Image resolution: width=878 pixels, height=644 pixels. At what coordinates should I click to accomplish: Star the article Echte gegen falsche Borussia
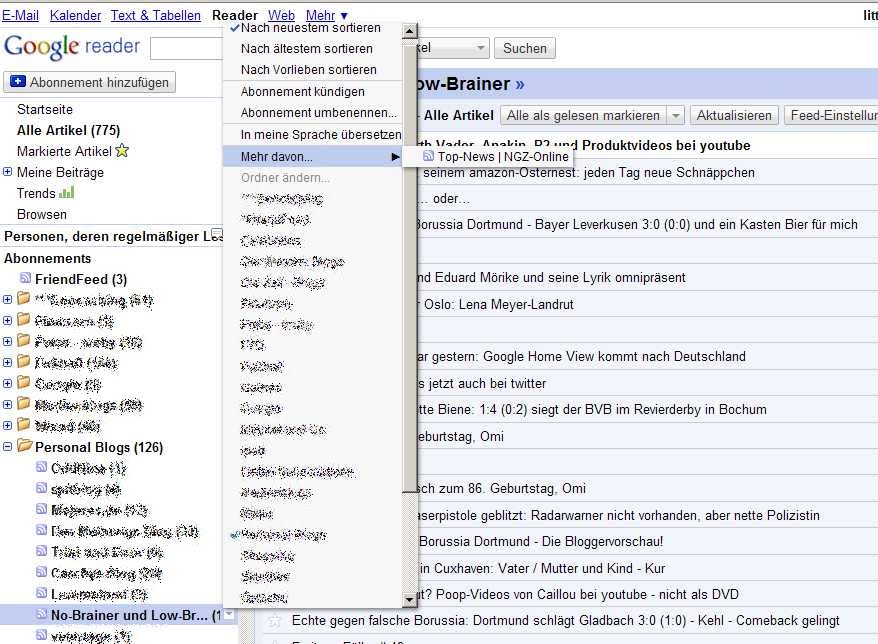coord(274,620)
